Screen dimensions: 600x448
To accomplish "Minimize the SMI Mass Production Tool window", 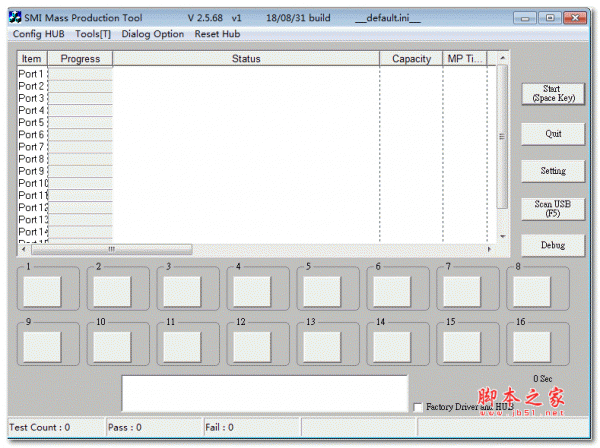I will (525, 18).
